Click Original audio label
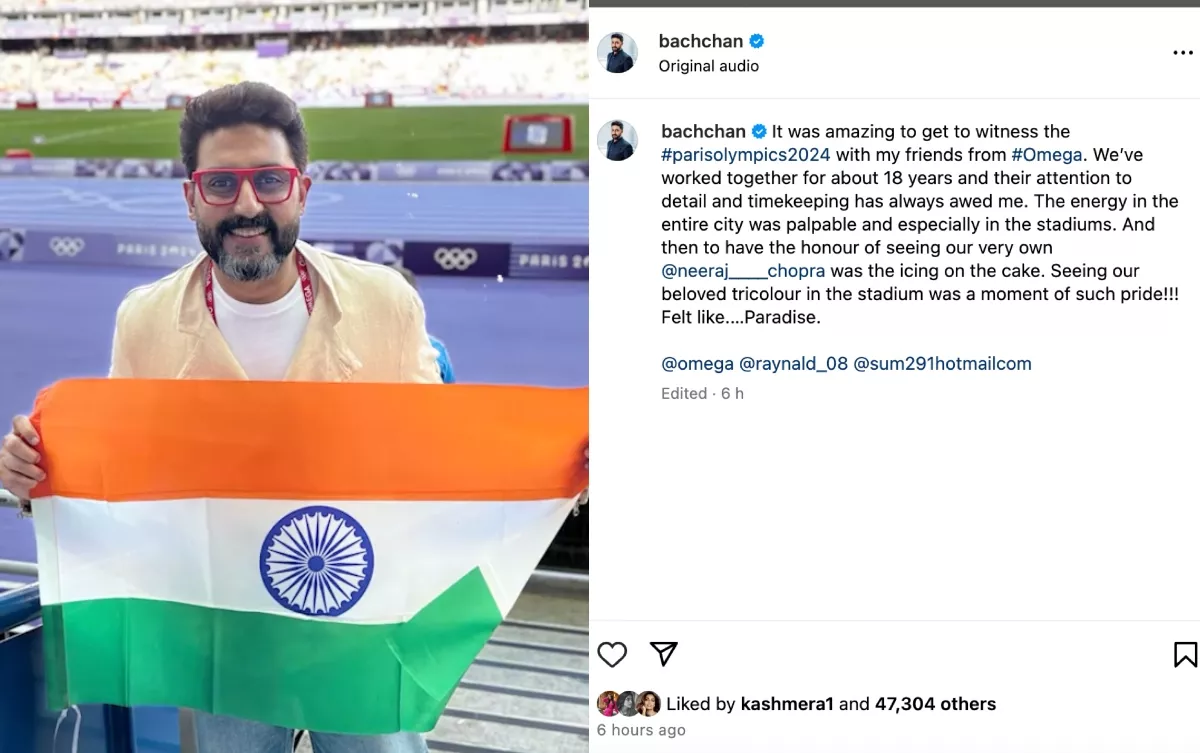 pos(709,66)
